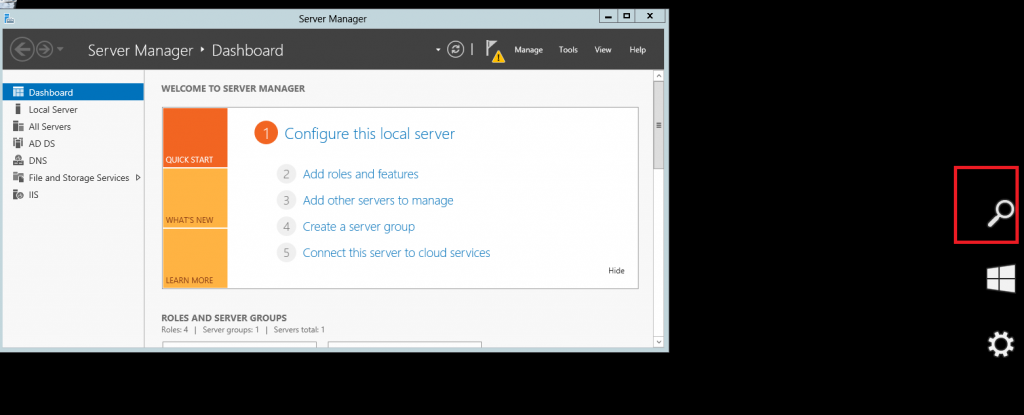This screenshot has width=1024, height=415.
Task: Open the notifications flag with warning
Action: pyautogui.click(x=494, y=50)
